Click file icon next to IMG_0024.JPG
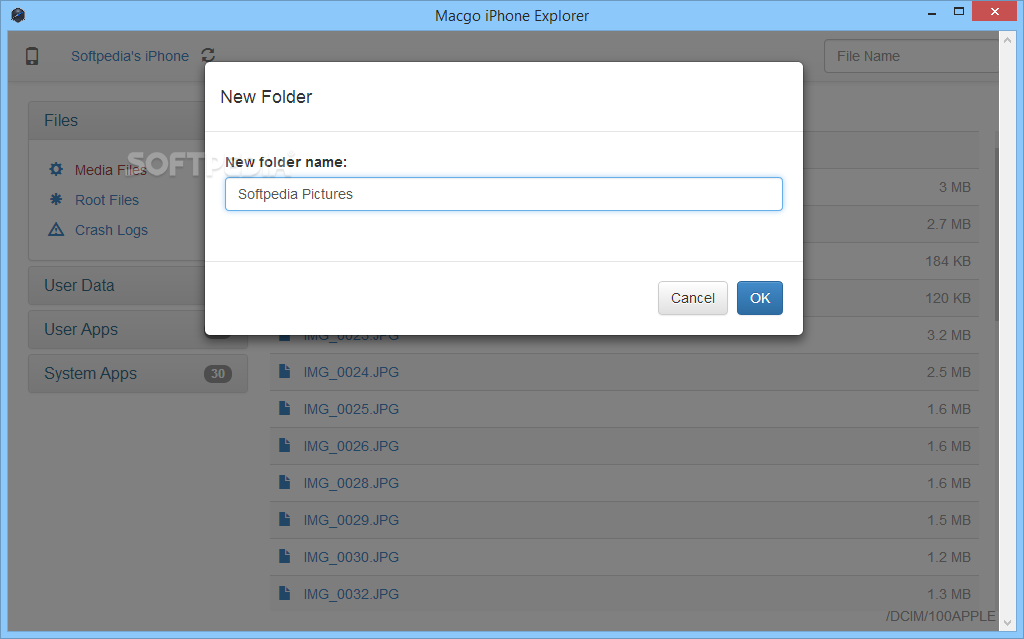Screen dimensions: 1024x639 285,371
